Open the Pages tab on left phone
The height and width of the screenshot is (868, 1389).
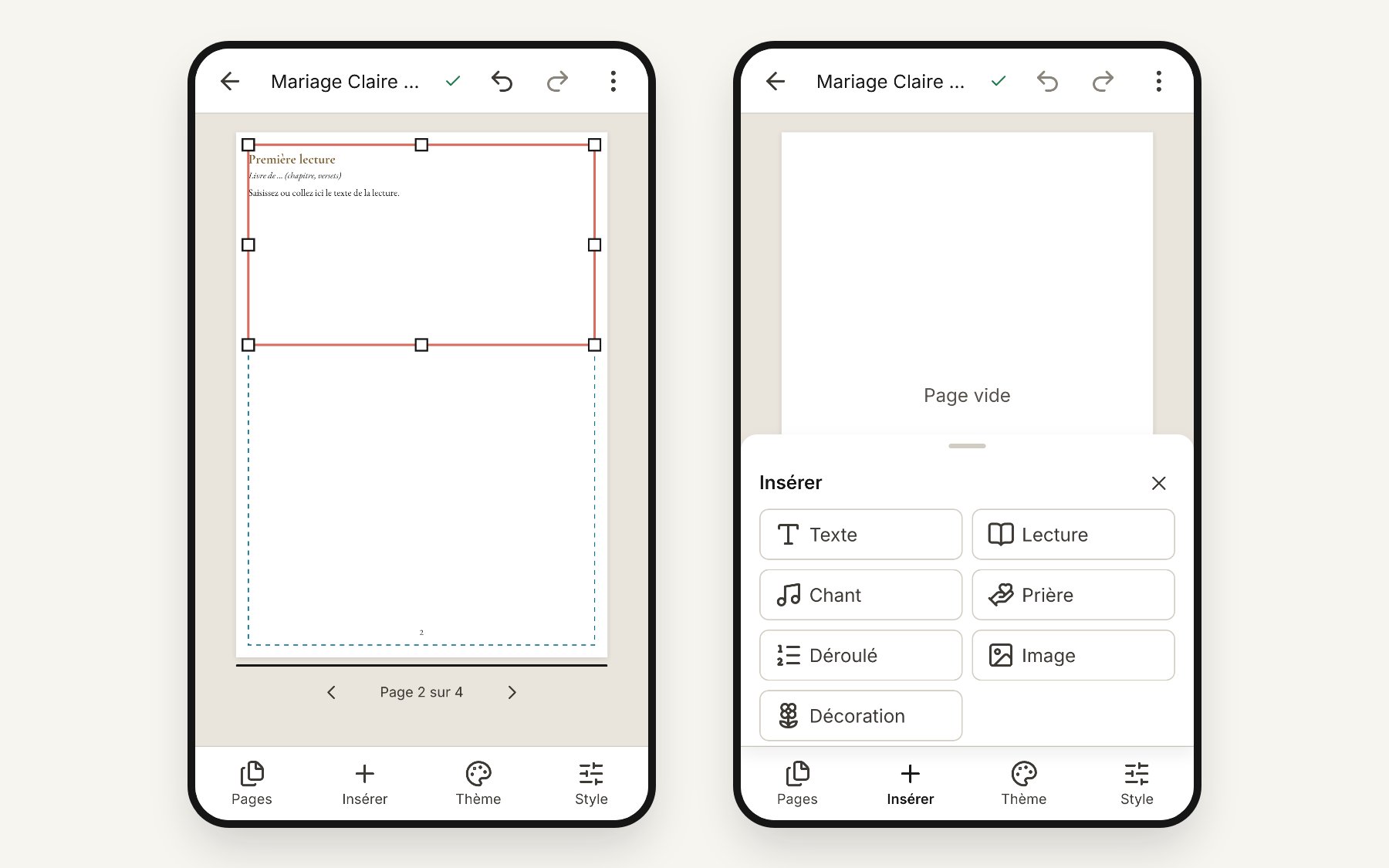pos(252,783)
